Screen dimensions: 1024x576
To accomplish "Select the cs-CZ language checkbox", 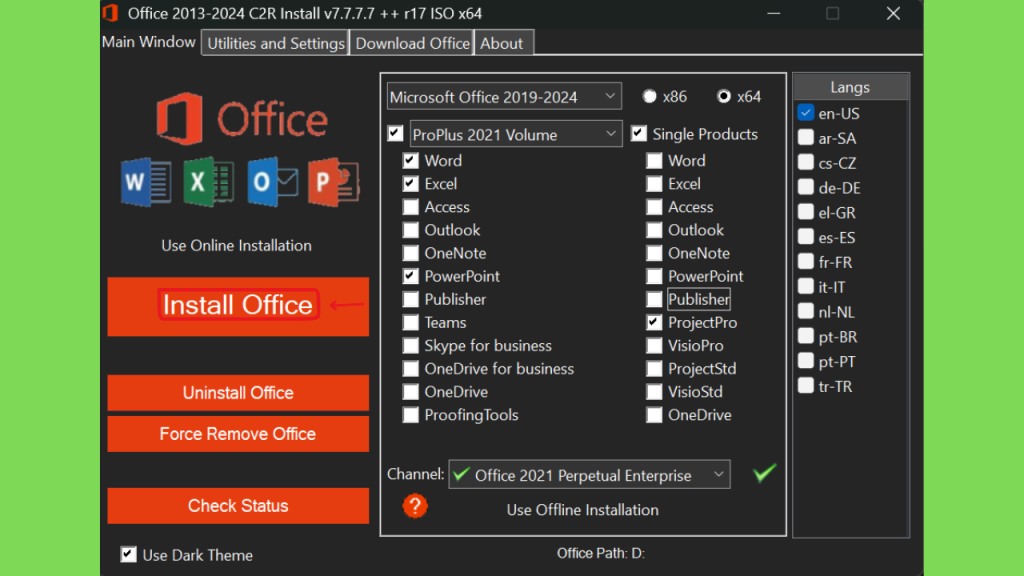I will [x=806, y=163].
